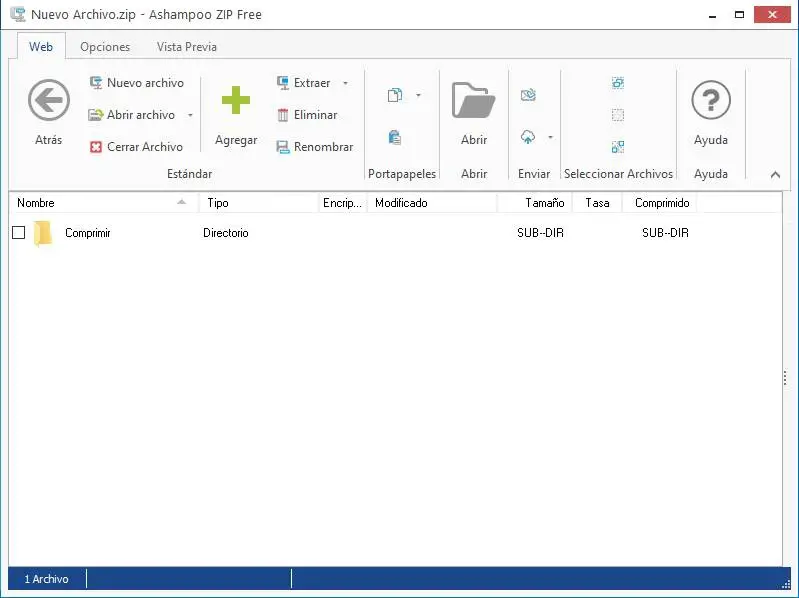The height and width of the screenshot is (598, 799).
Task: Open the Abrir folder icon
Action: click(x=473, y=100)
